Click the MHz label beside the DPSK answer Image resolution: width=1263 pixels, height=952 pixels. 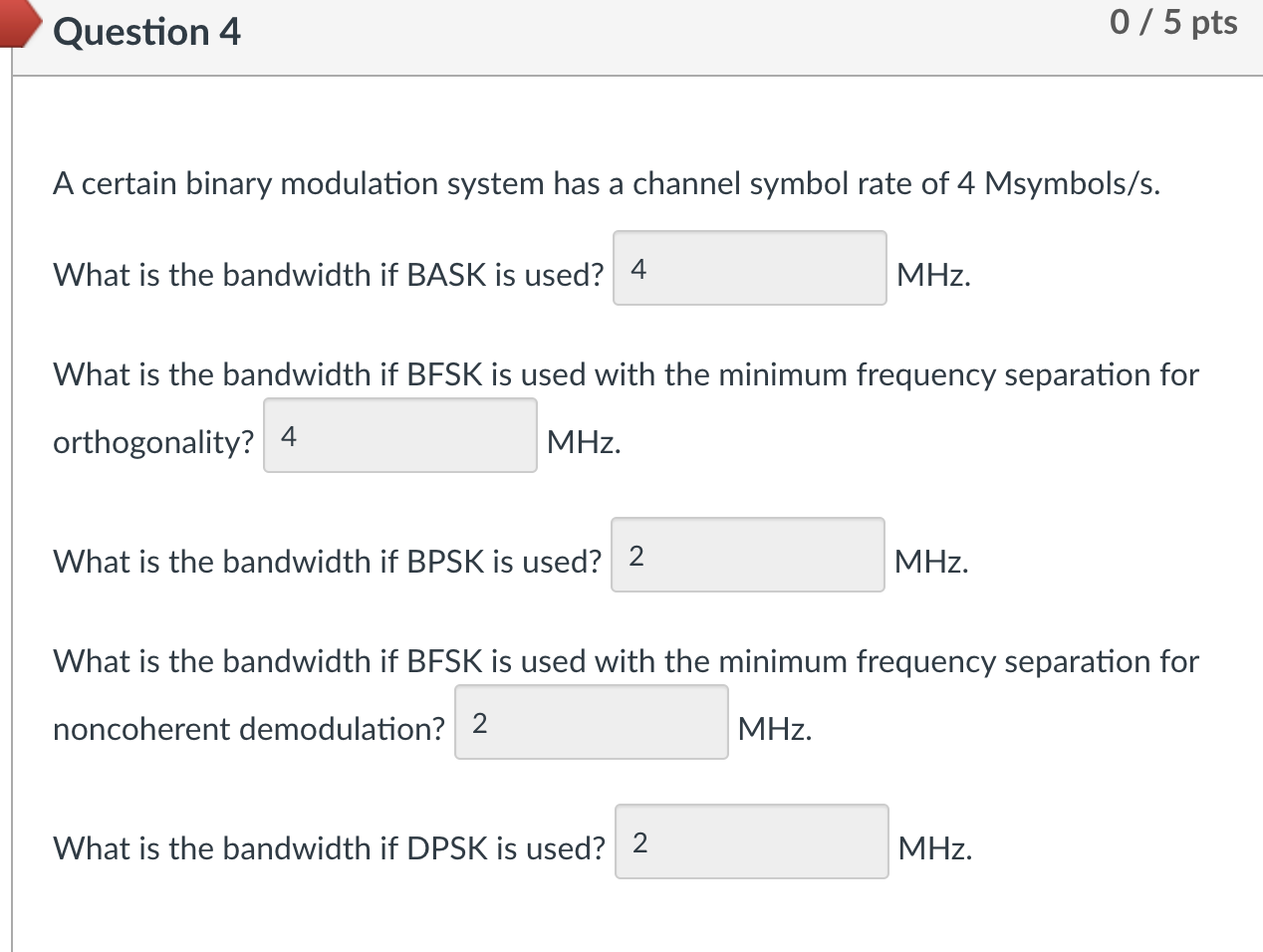point(934,849)
